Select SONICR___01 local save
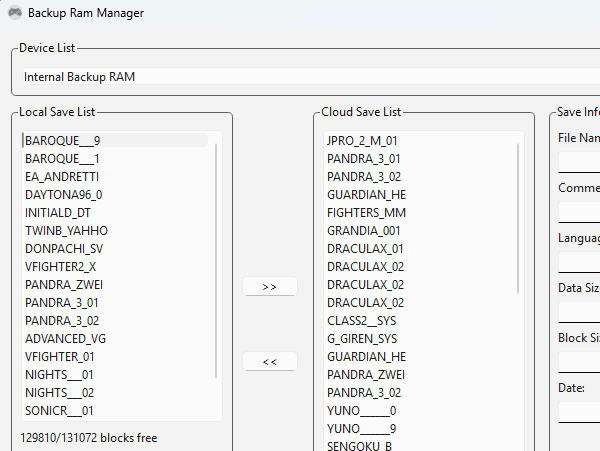Viewport: 600px width, 451px height. coord(115,410)
